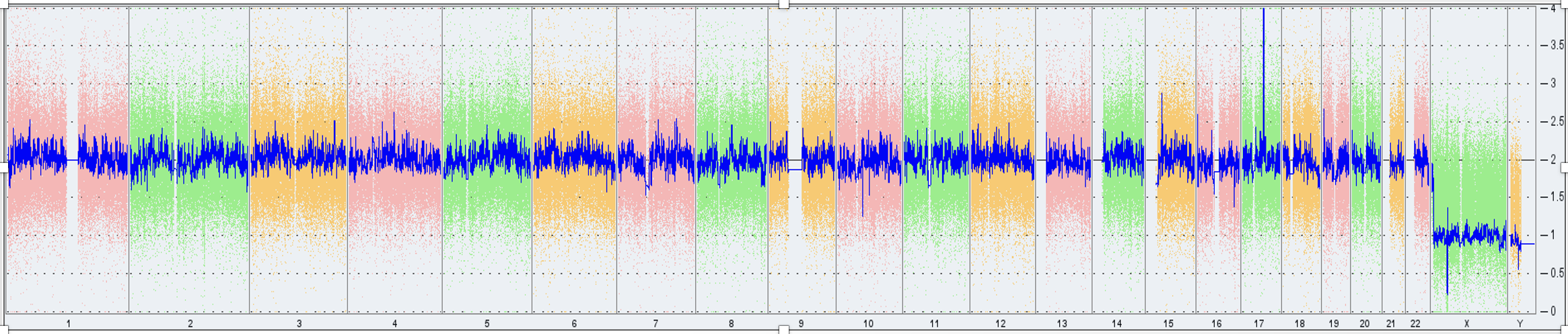Viewport: 1568px width, 334px height.
Task: Click copy number value 4 on y-axis
Action: click(x=1553, y=8)
